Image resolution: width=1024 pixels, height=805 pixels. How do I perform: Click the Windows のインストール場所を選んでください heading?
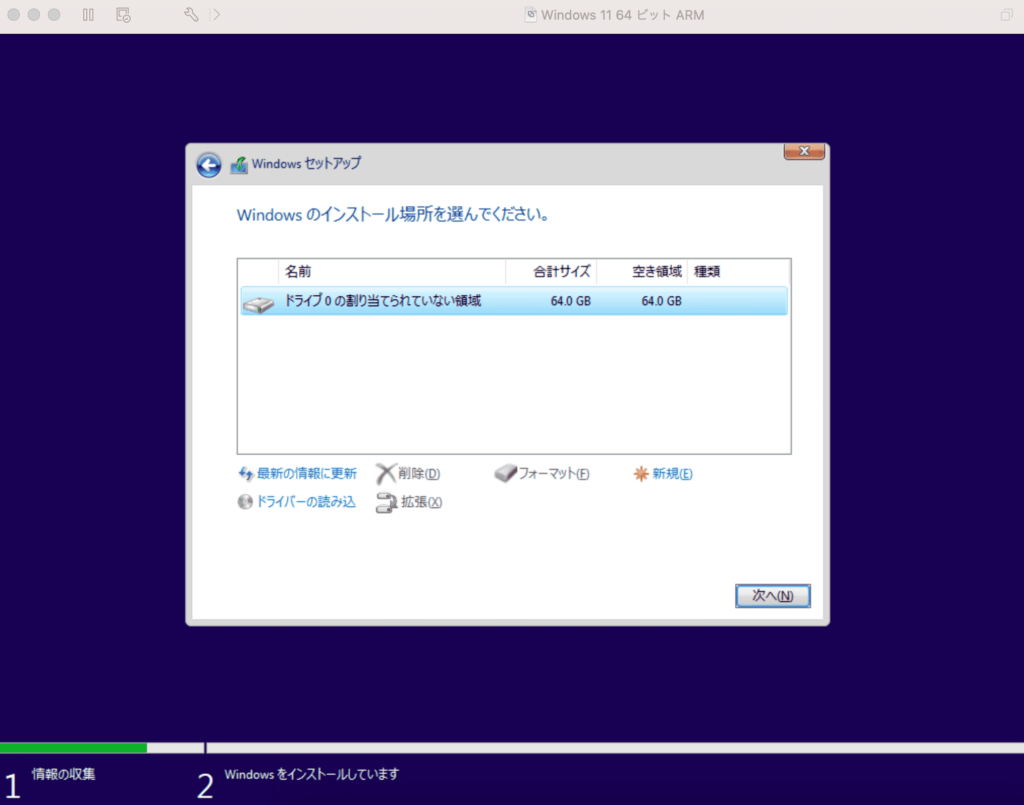(x=392, y=214)
